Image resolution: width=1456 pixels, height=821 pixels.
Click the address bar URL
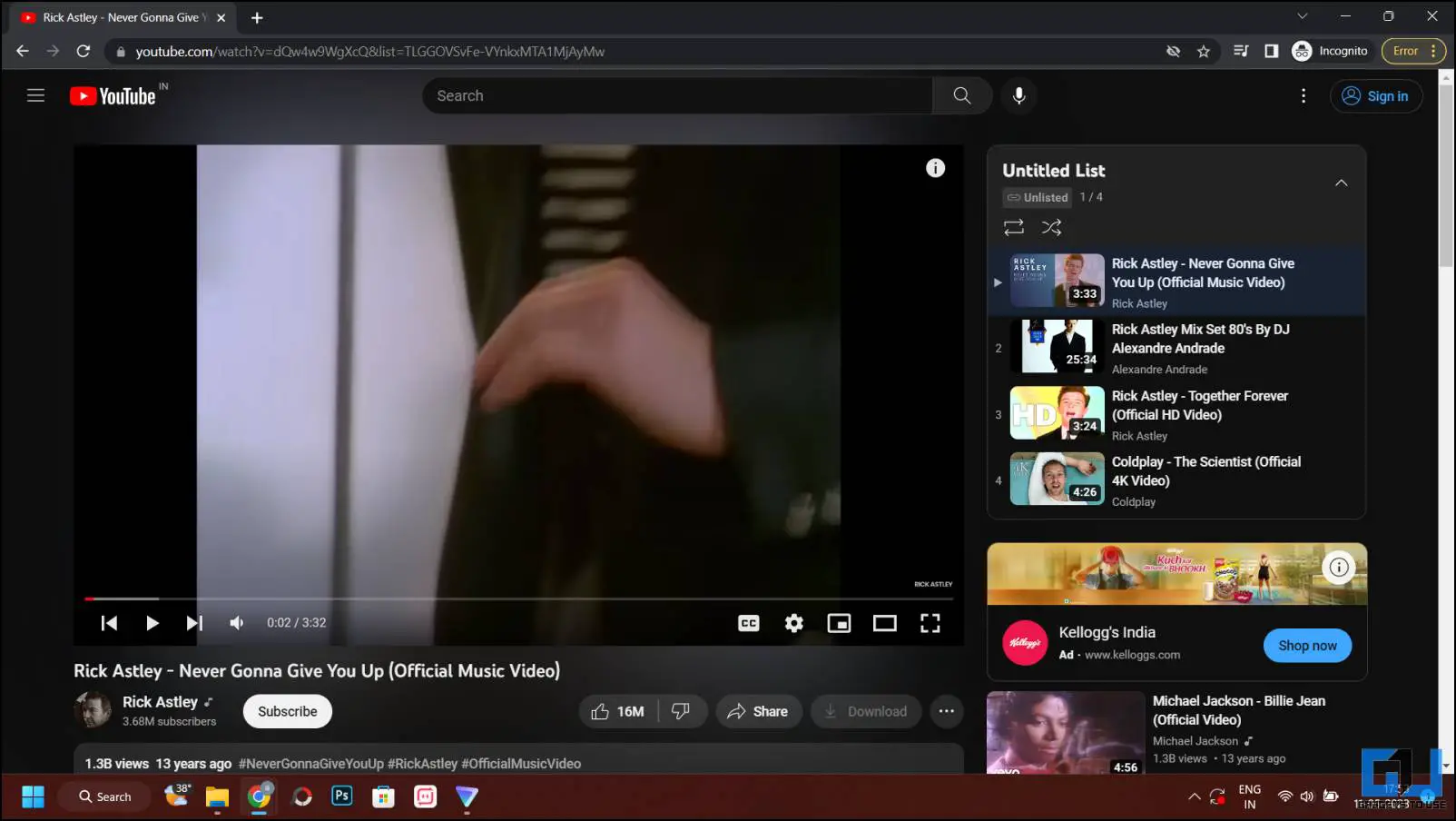369,52
